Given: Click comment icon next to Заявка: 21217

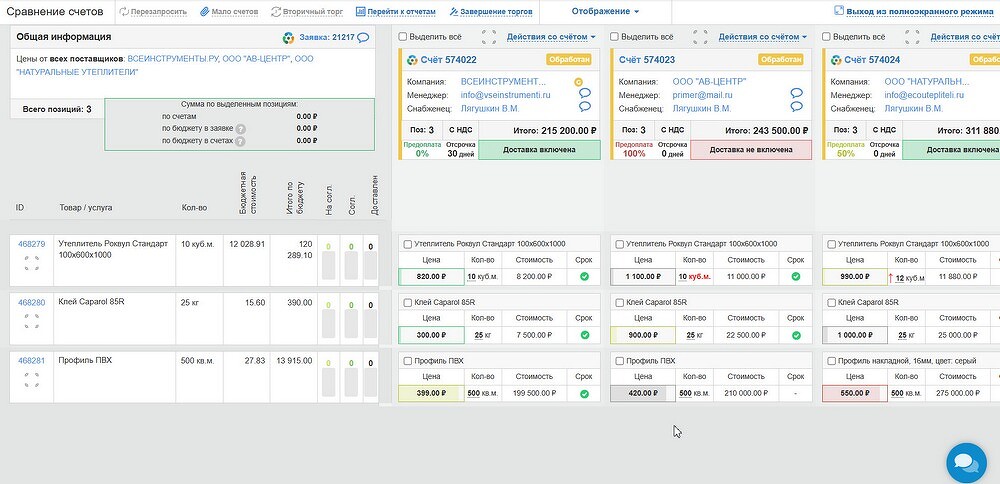Looking at the screenshot, I should (363, 37).
